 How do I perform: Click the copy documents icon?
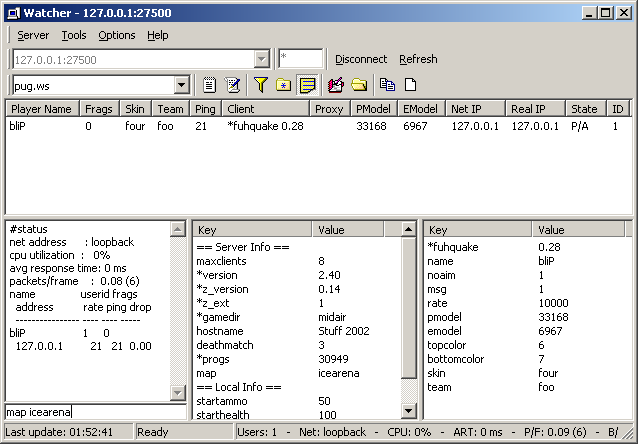tap(387, 85)
